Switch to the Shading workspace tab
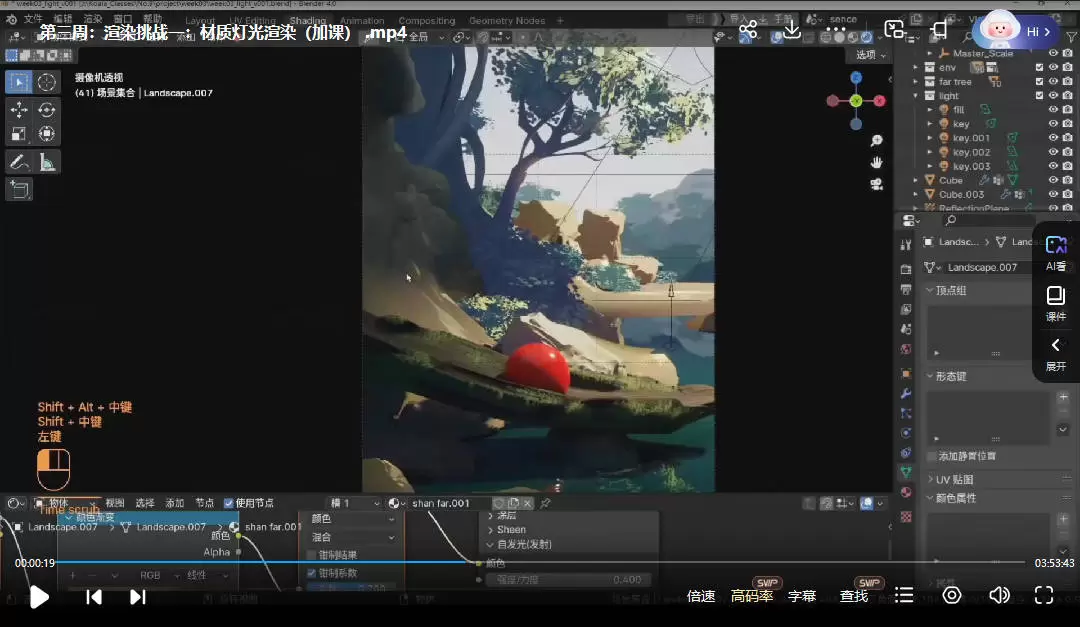Screen dimensions: 1080x627 (307, 21)
